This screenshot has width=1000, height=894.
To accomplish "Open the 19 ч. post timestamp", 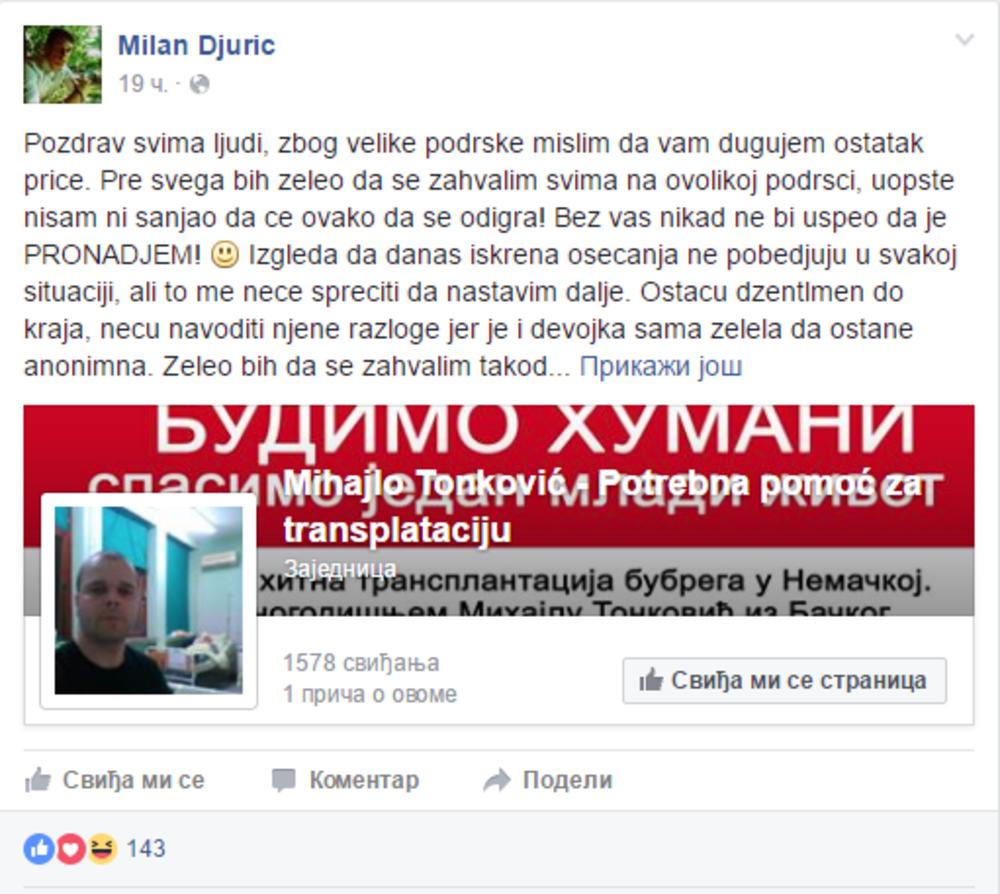I will tap(143, 84).
